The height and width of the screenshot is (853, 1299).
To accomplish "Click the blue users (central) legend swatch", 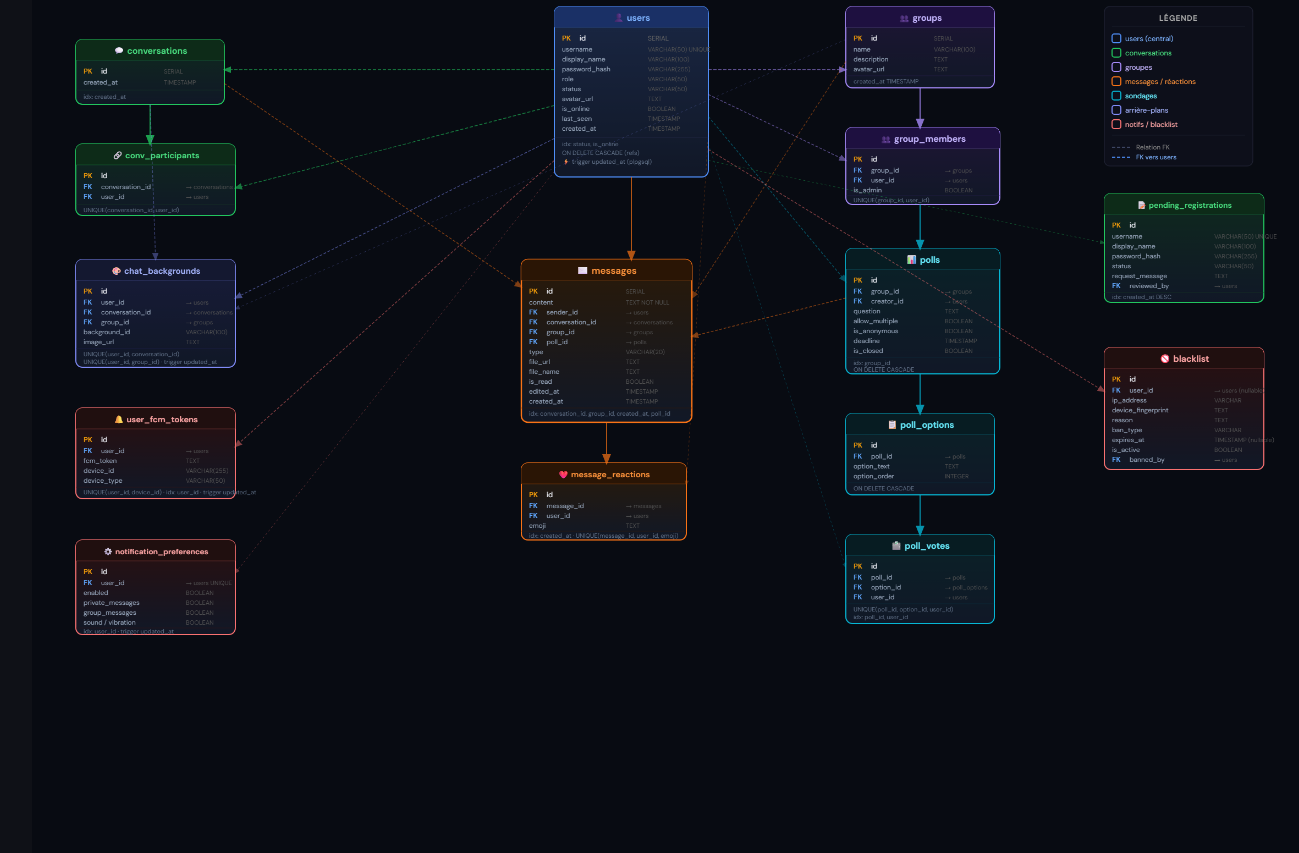I will click(x=1116, y=39).
